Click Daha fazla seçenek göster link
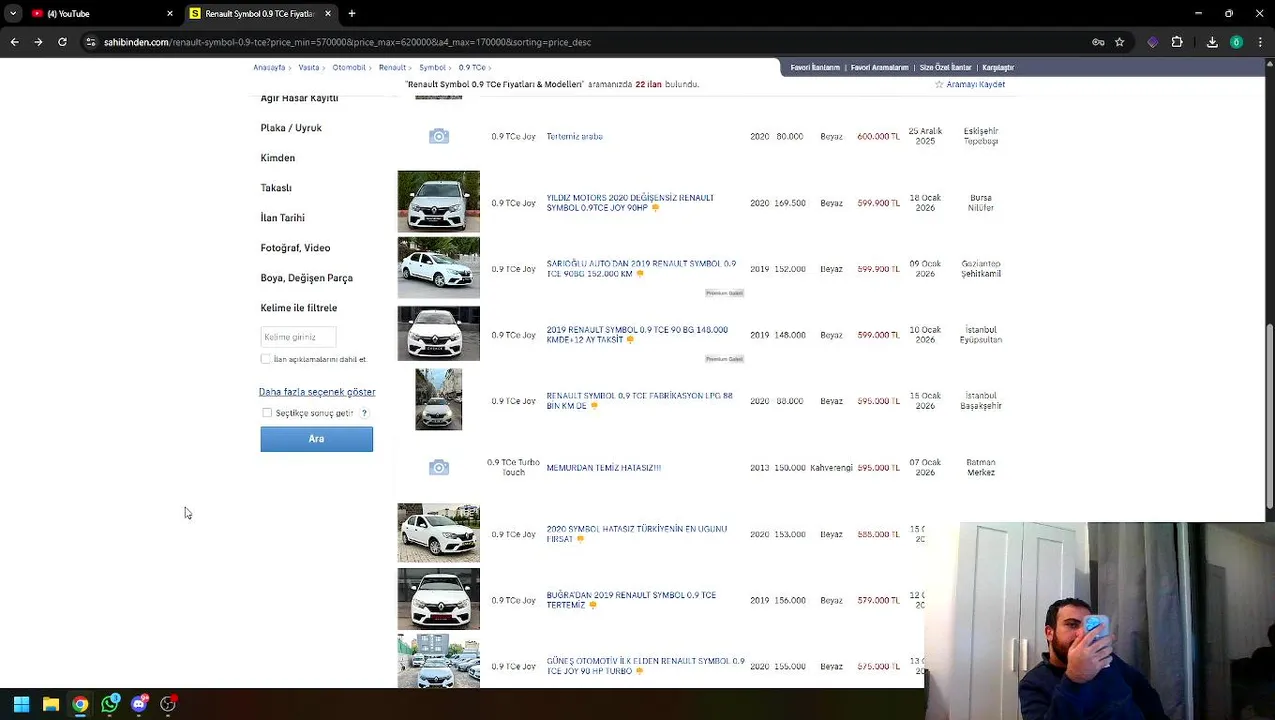The image size is (1275, 720). click(x=317, y=392)
